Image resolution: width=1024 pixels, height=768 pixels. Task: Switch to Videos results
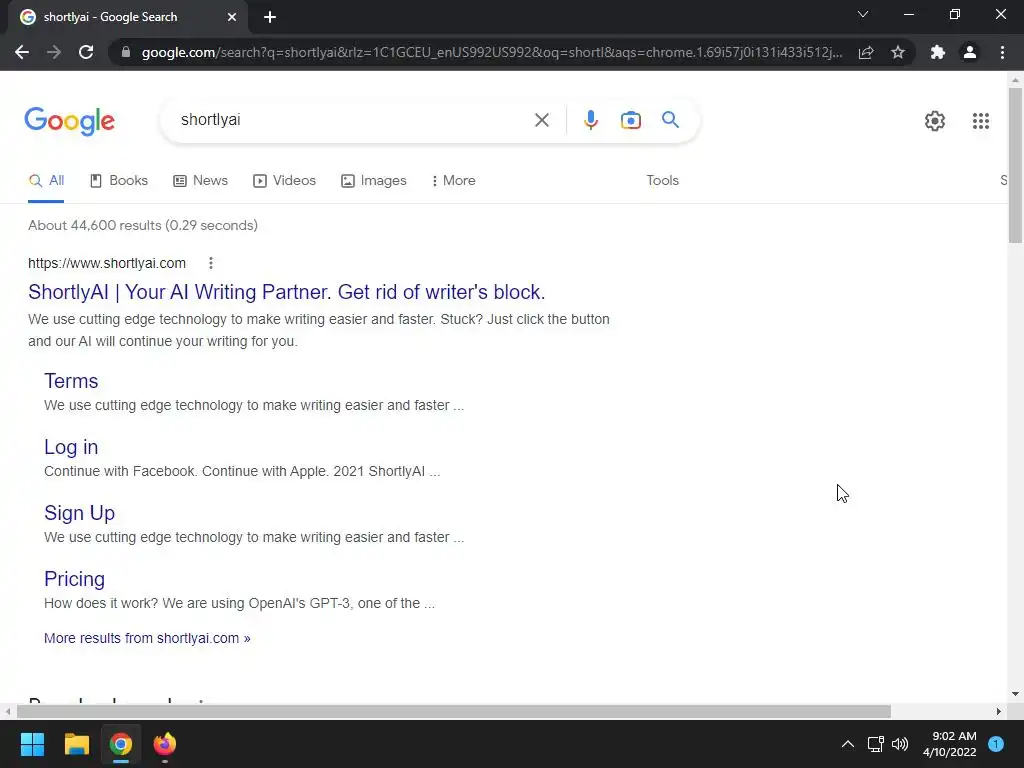click(284, 181)
